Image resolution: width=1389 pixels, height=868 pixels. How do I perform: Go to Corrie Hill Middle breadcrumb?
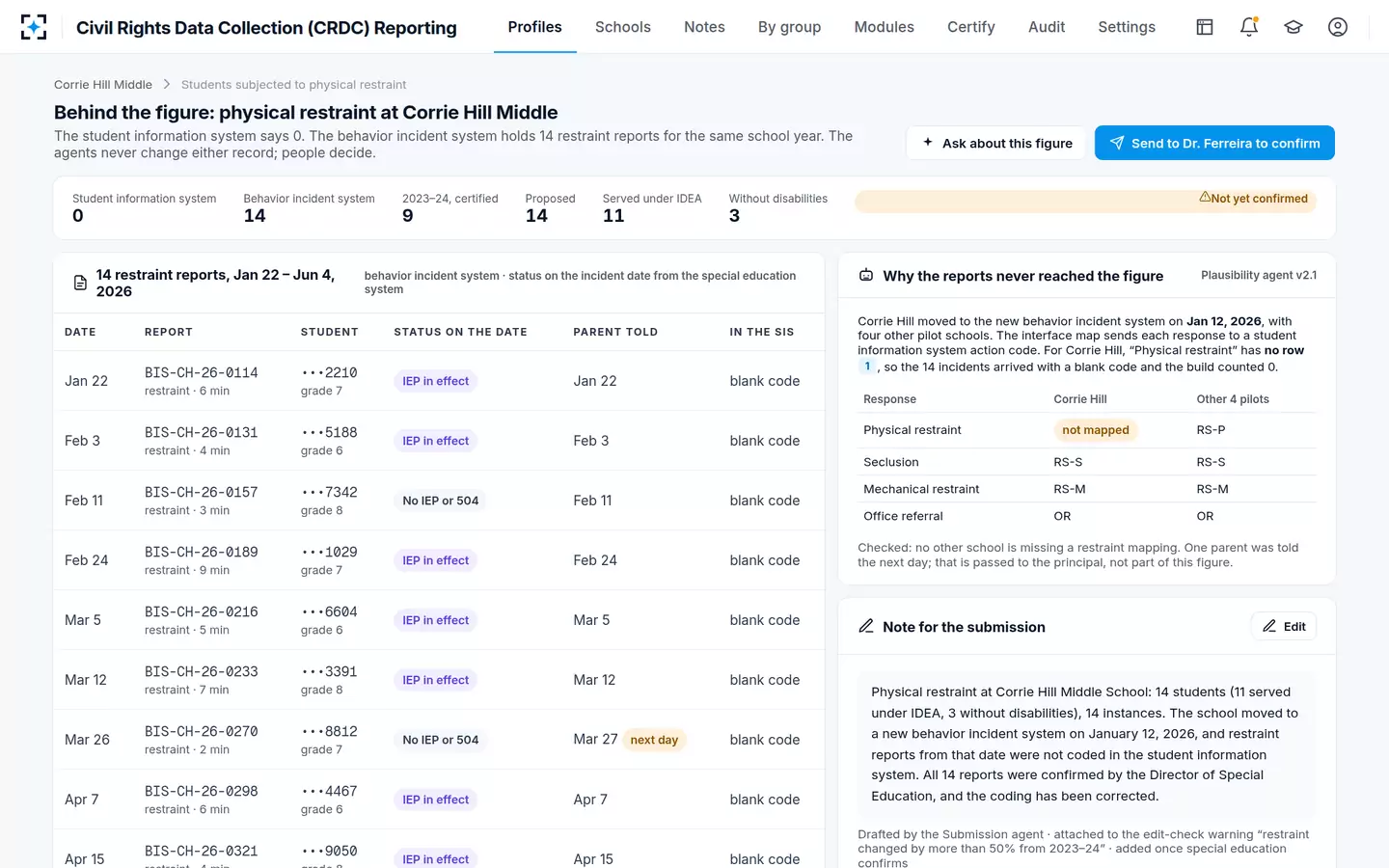click(103, 85)
